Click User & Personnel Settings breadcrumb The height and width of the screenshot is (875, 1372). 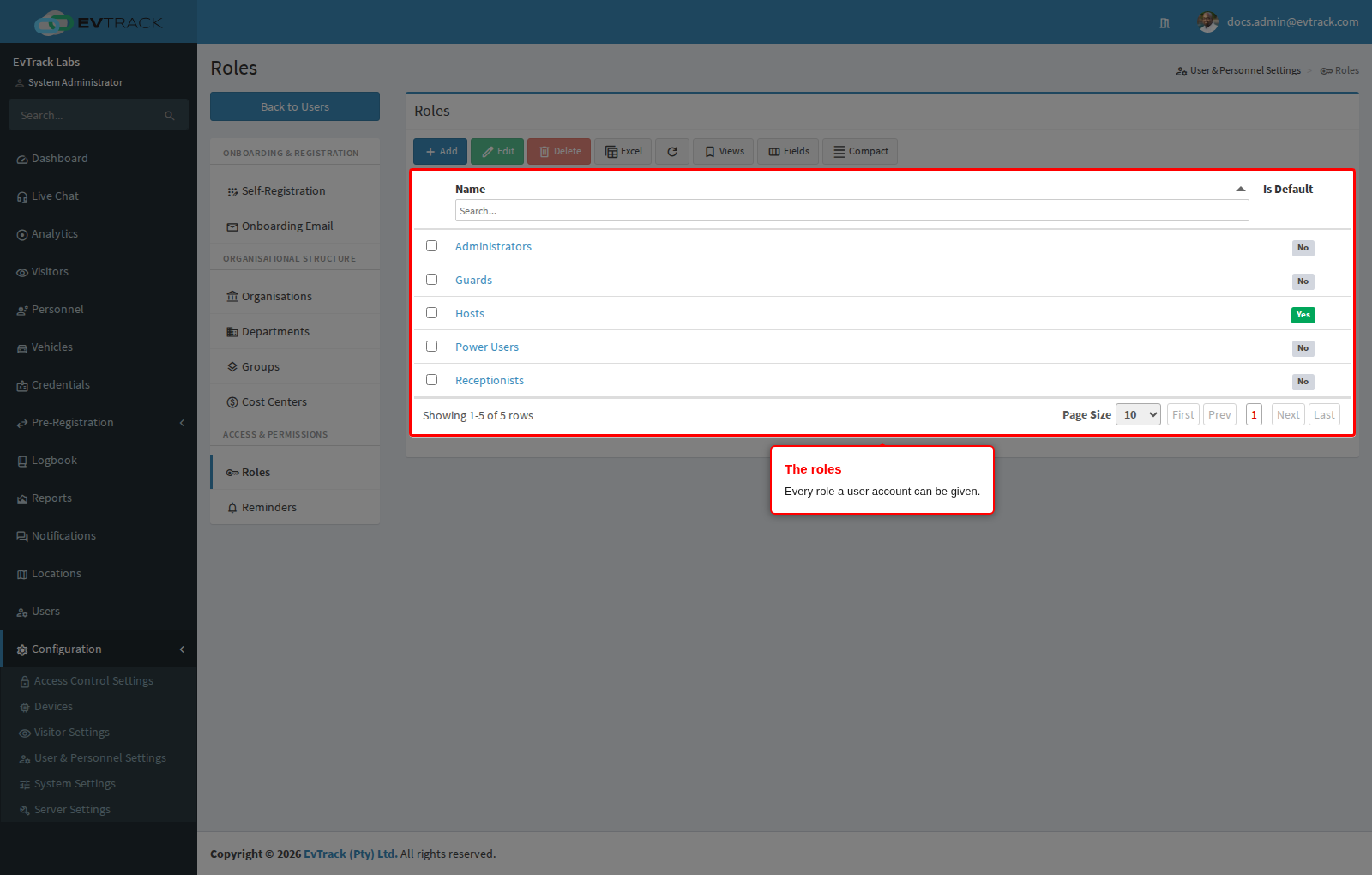coord(1238,71)
